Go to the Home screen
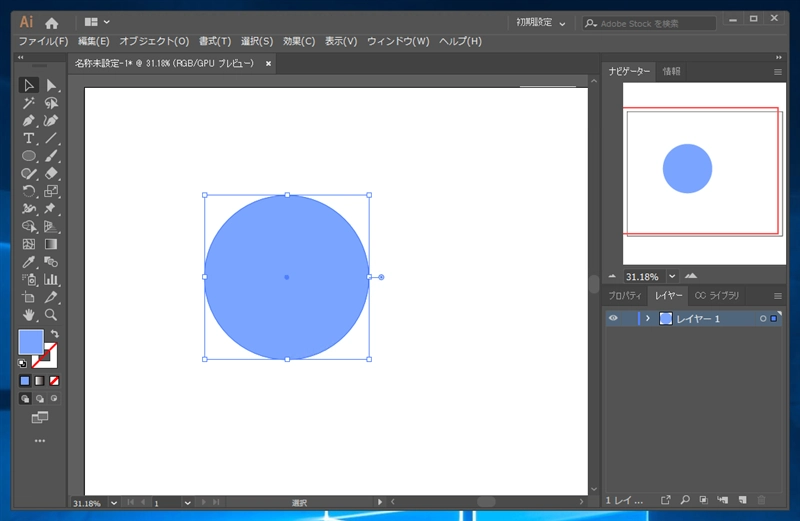This screenshot has width=800, height=521. click(x=52, y=23)
